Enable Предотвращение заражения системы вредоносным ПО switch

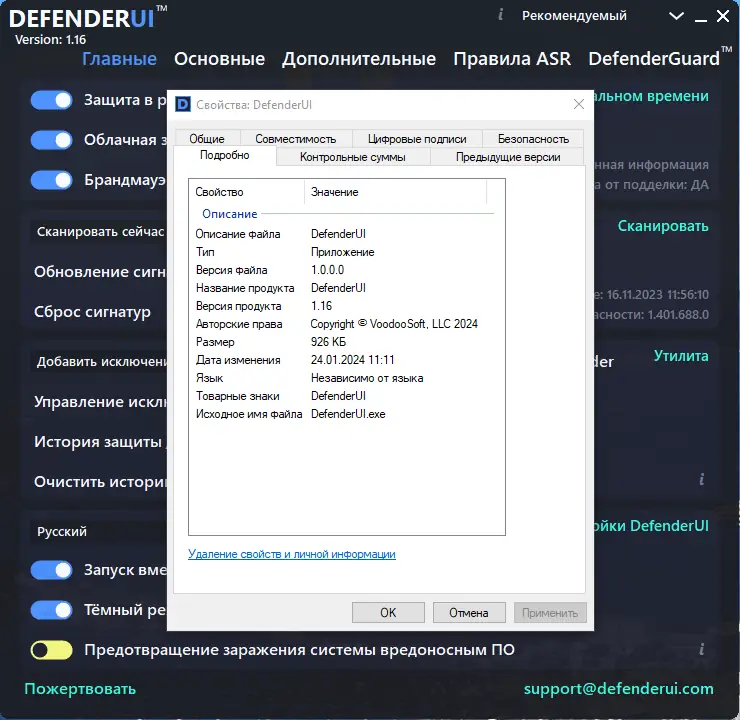tap(51, 650)
